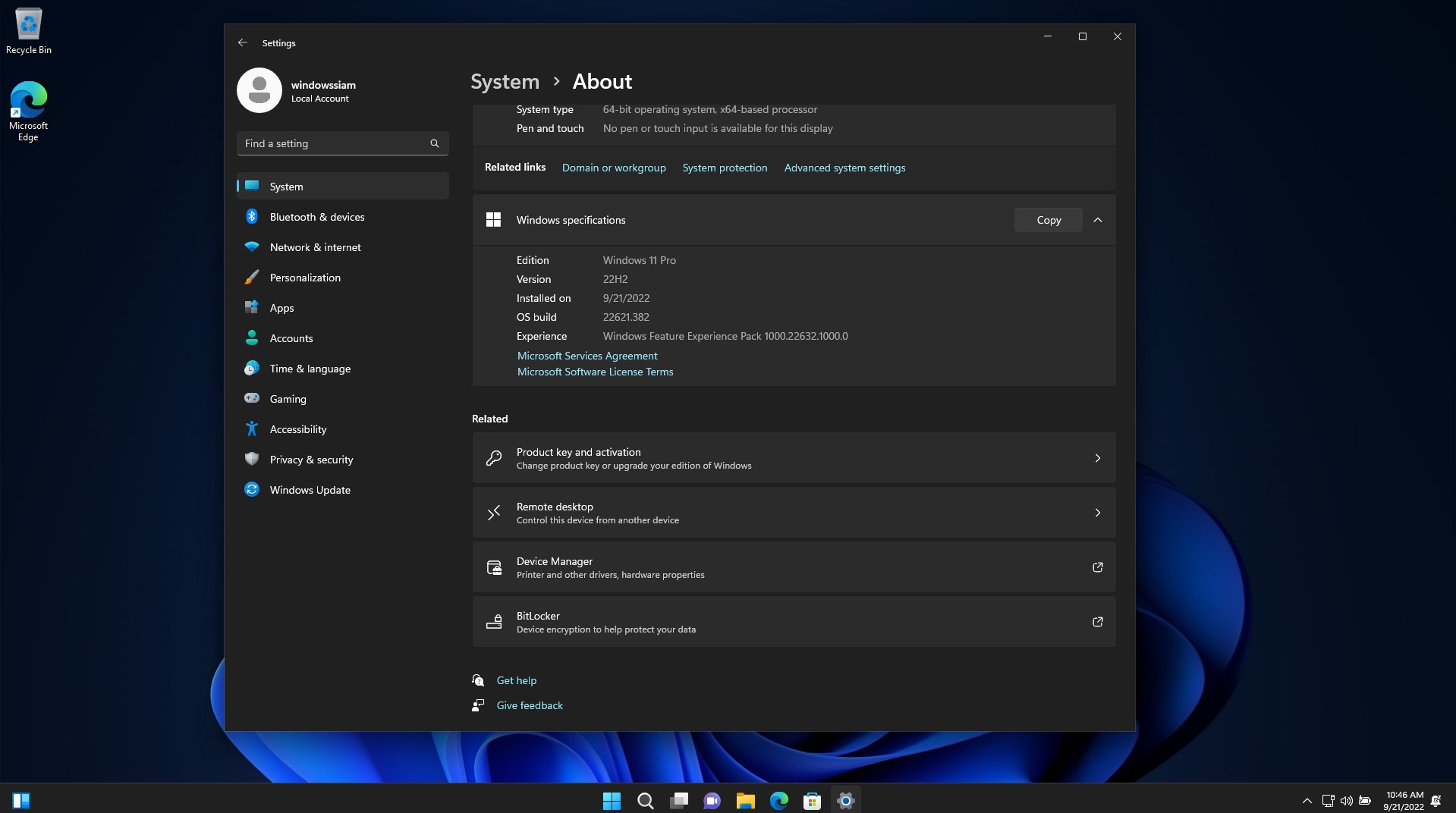Open Widgets button on taskbar

coord(21,801)
